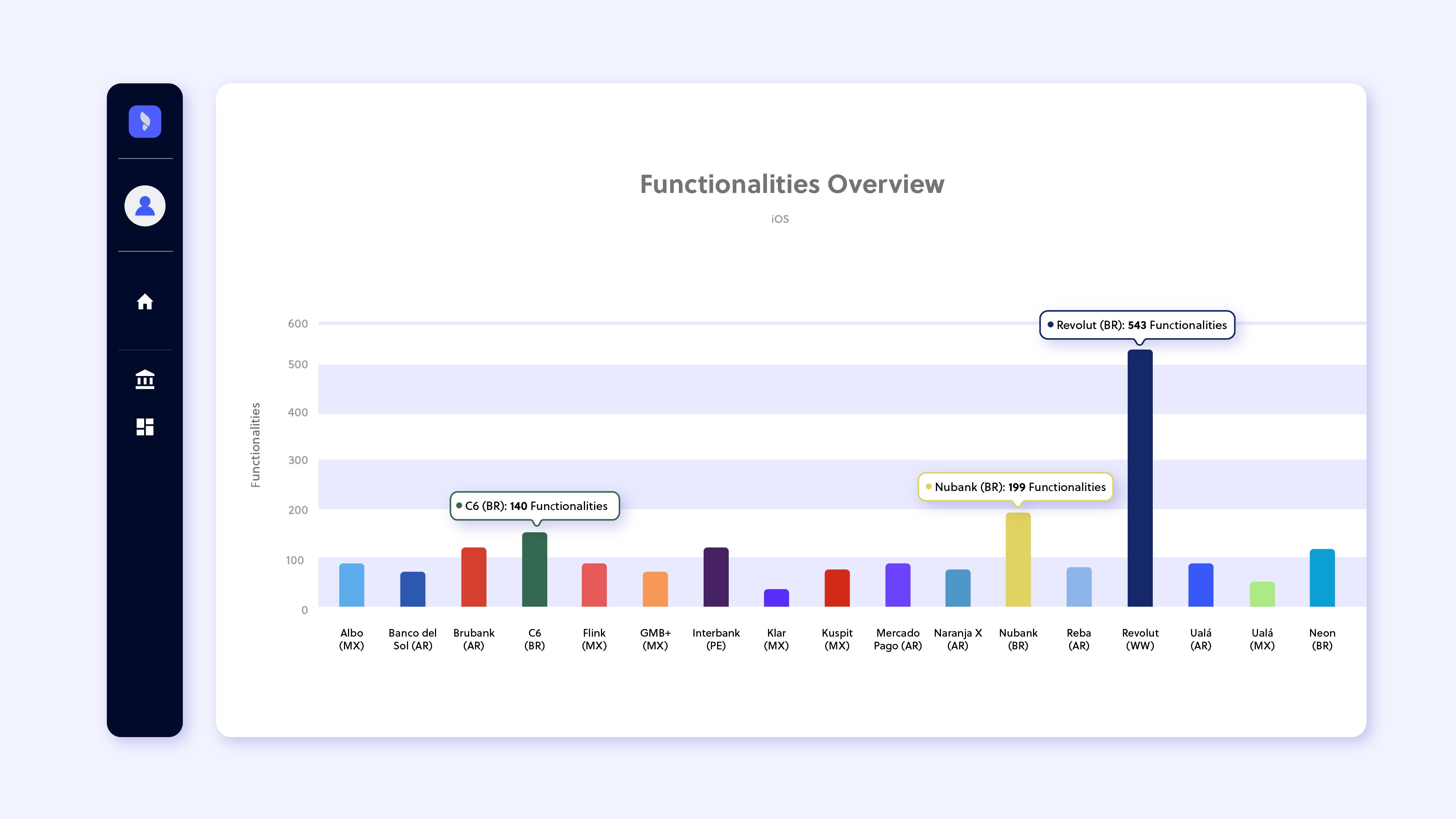Image resolution: width=1456 pixels, height=819 pixels.
Task: Click the Revolut 543 Functionalities tooltip
Action: pyautogui.click(x=1137, y=325)
